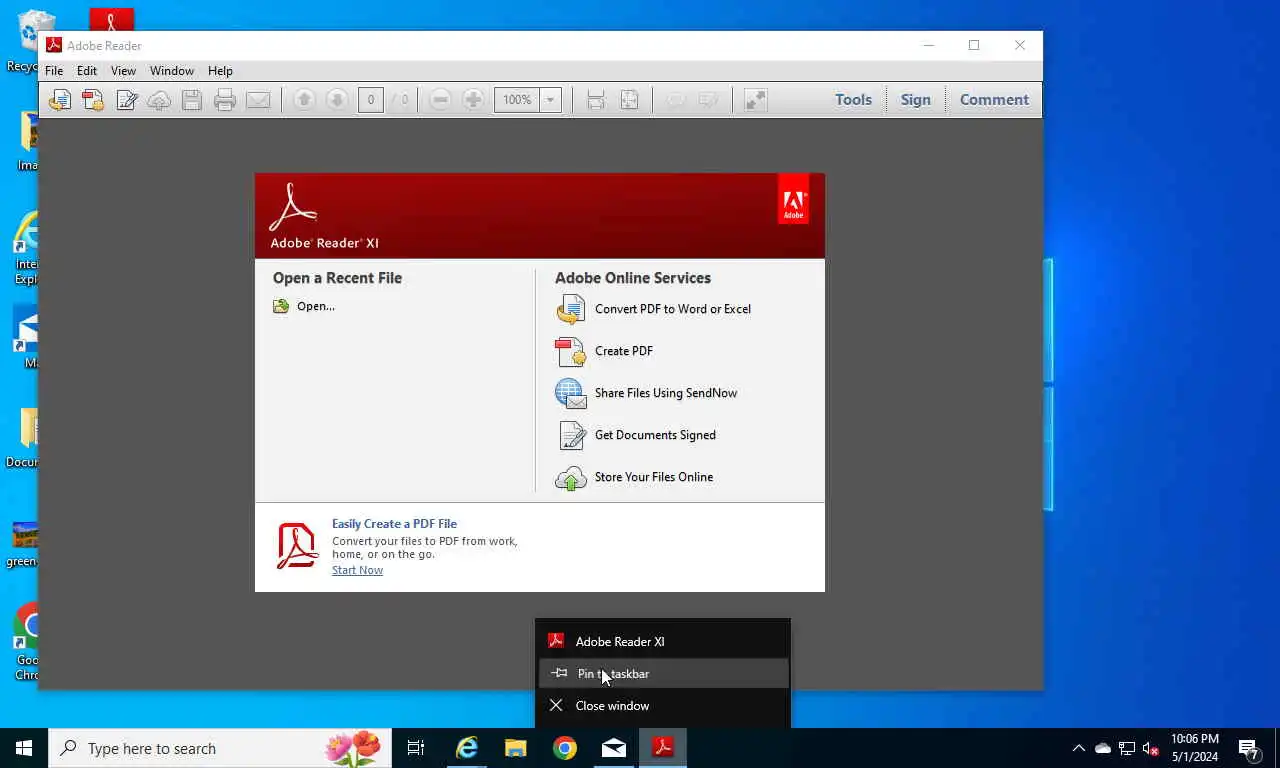The height and width of the screenshot is (768, 1280).
Task: Click the 100% zoom value field
Action: tap(517, 100)
